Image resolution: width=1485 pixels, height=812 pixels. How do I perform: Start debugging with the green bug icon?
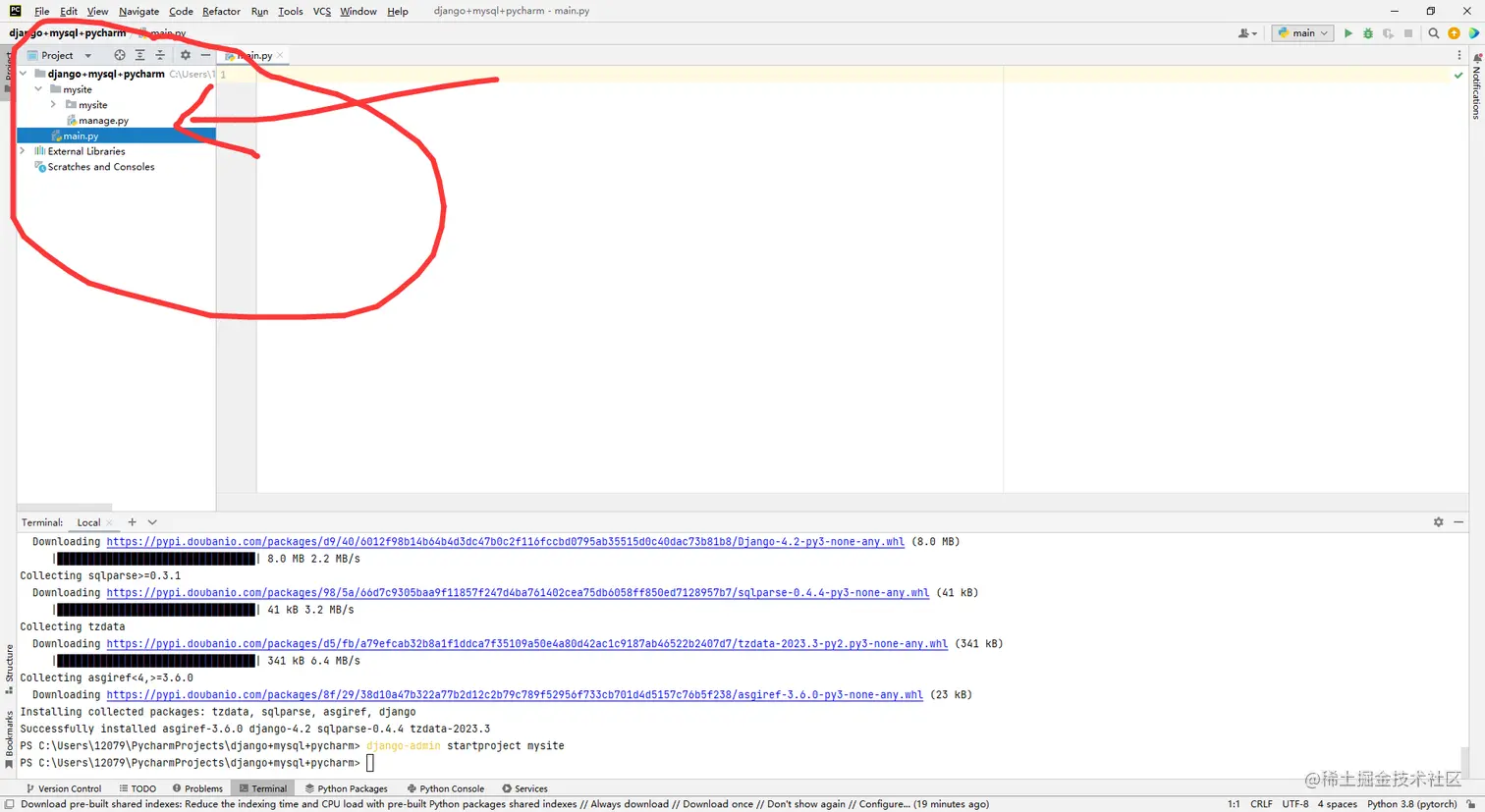pyautogui.click(x=1368, y=33)
